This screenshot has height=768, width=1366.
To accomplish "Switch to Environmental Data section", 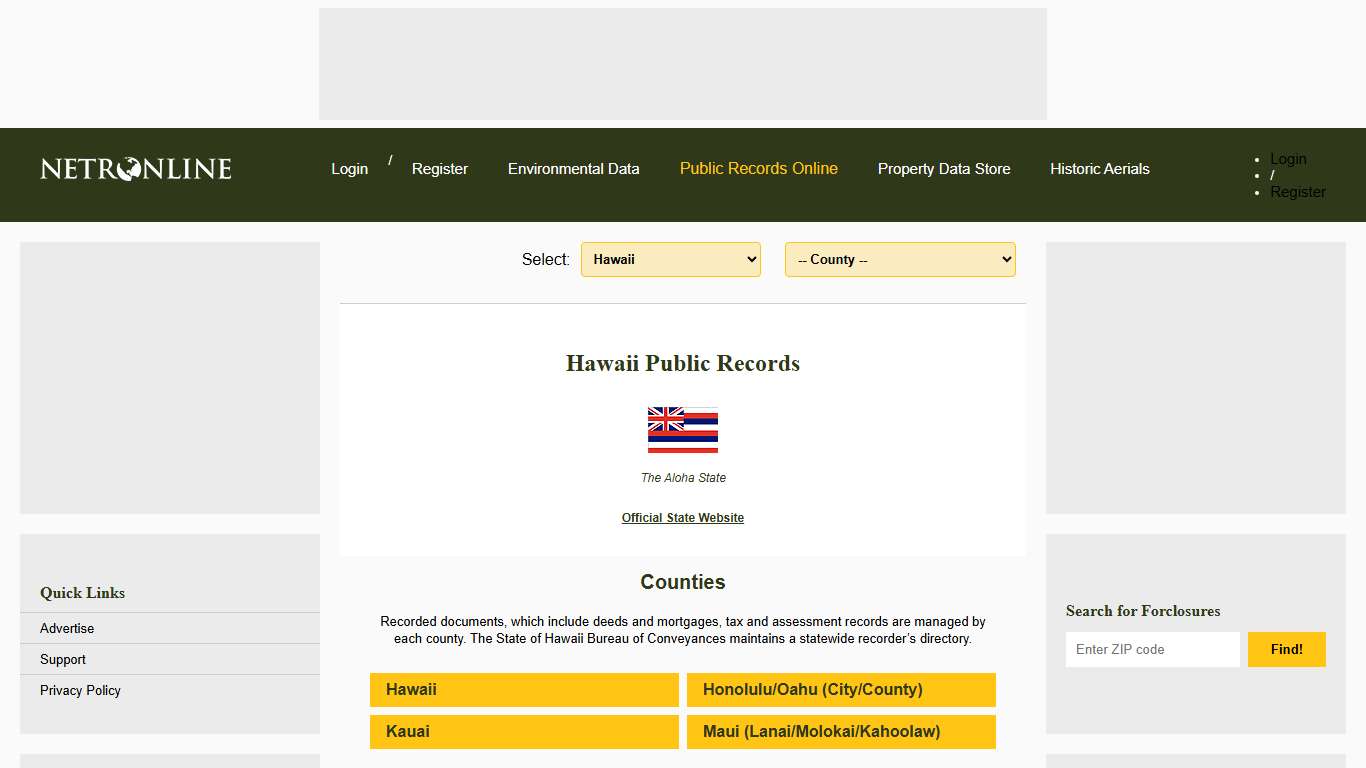I will pos(574,168).
